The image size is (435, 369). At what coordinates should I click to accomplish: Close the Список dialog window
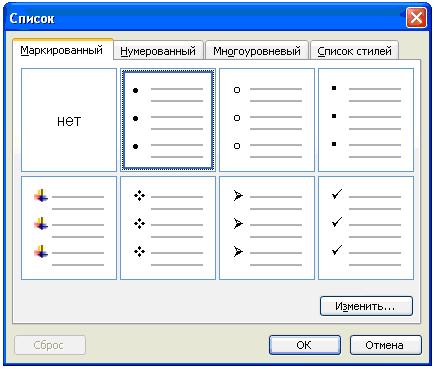[x=416, y=18]
